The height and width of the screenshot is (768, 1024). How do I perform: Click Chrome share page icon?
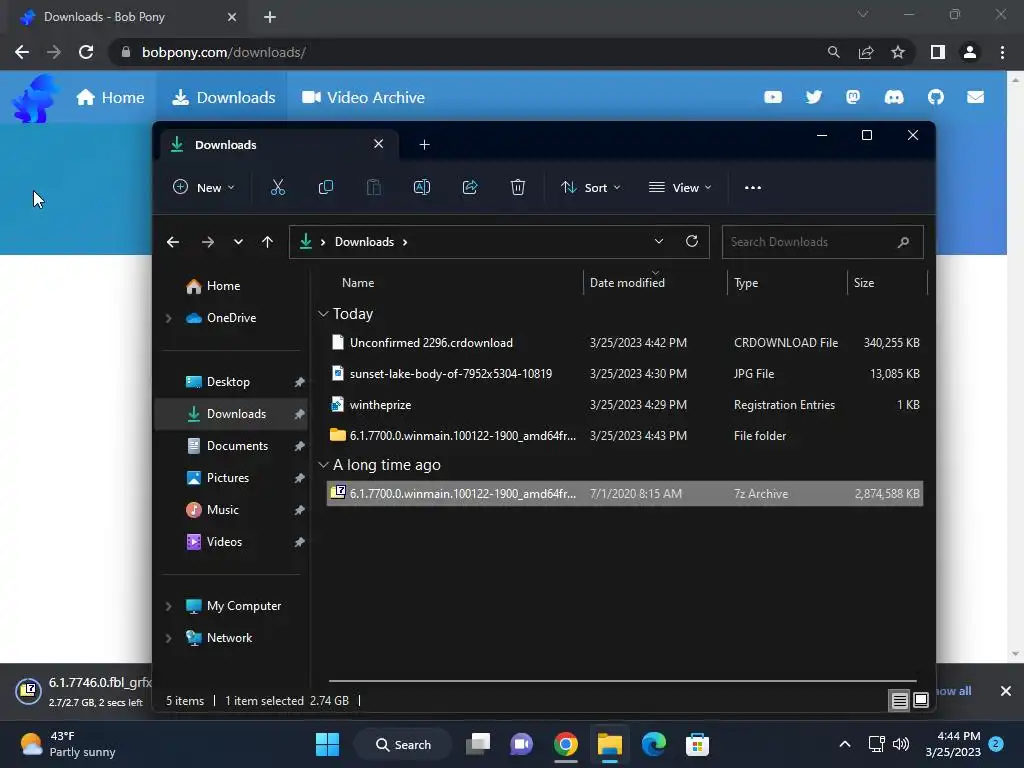(x=866, y=52)
